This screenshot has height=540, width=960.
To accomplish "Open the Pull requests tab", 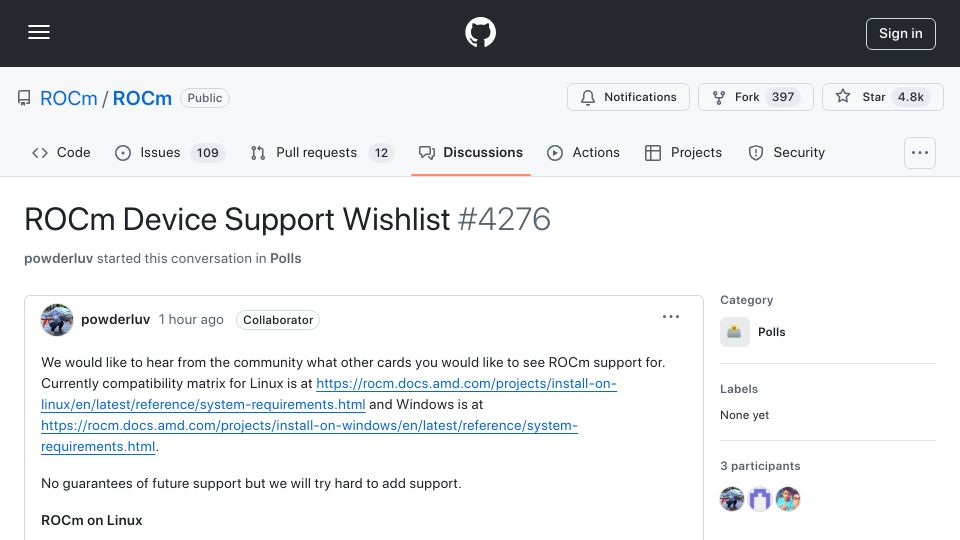I will [x=322, y=152].
